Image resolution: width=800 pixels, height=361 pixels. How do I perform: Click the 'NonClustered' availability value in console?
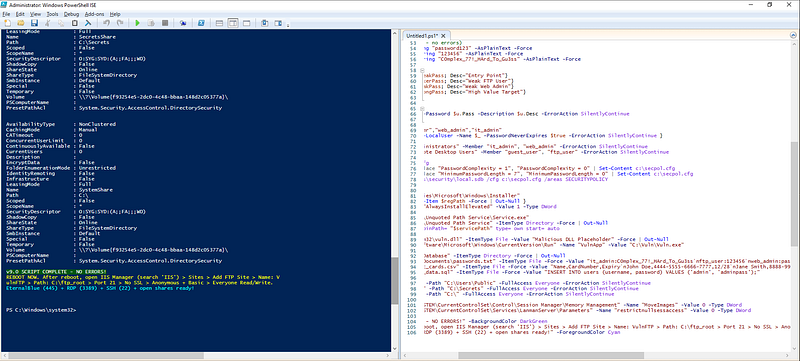(x=97, y=124)
